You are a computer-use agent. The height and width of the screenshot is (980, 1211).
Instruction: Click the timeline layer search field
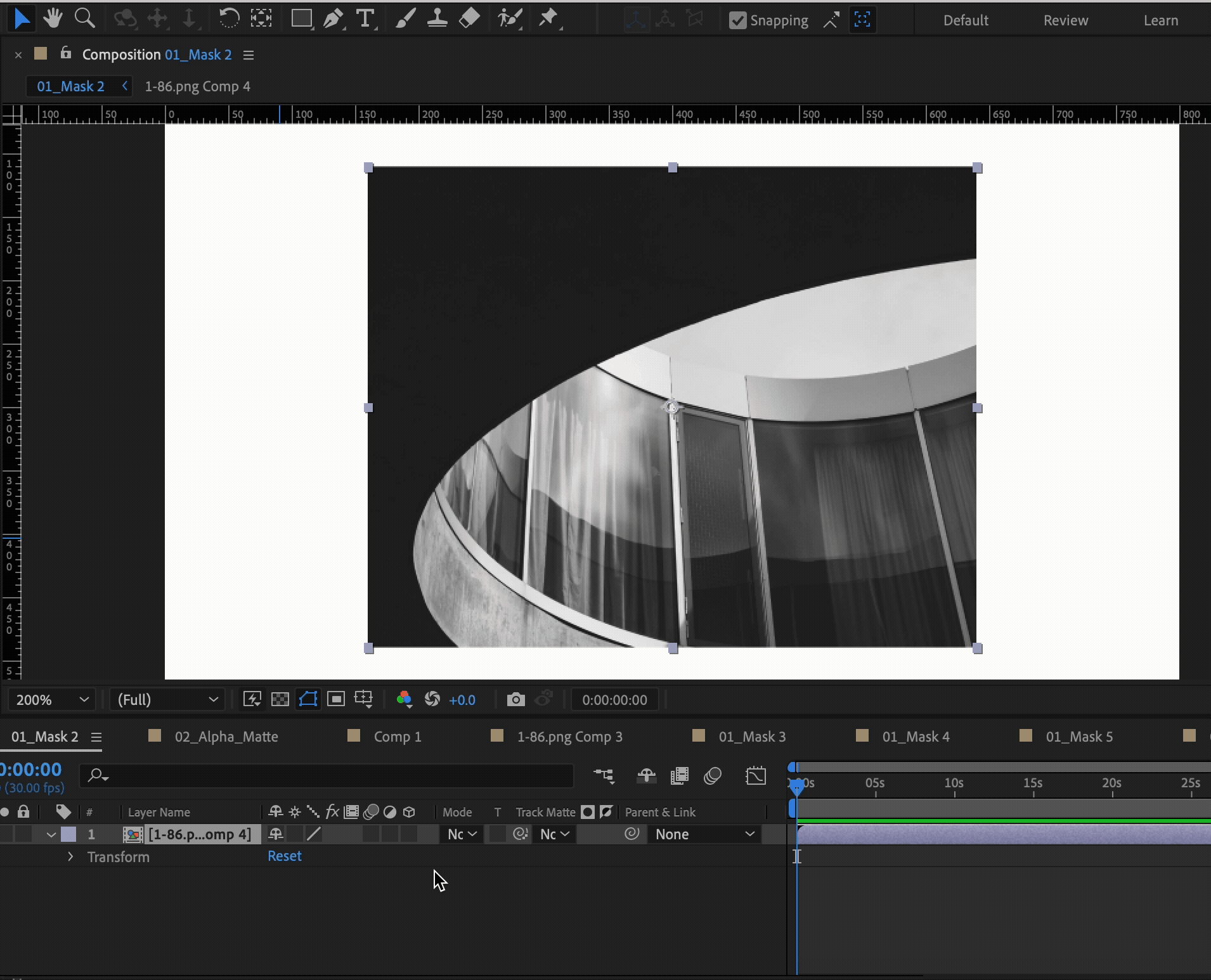tap(330, 775)
